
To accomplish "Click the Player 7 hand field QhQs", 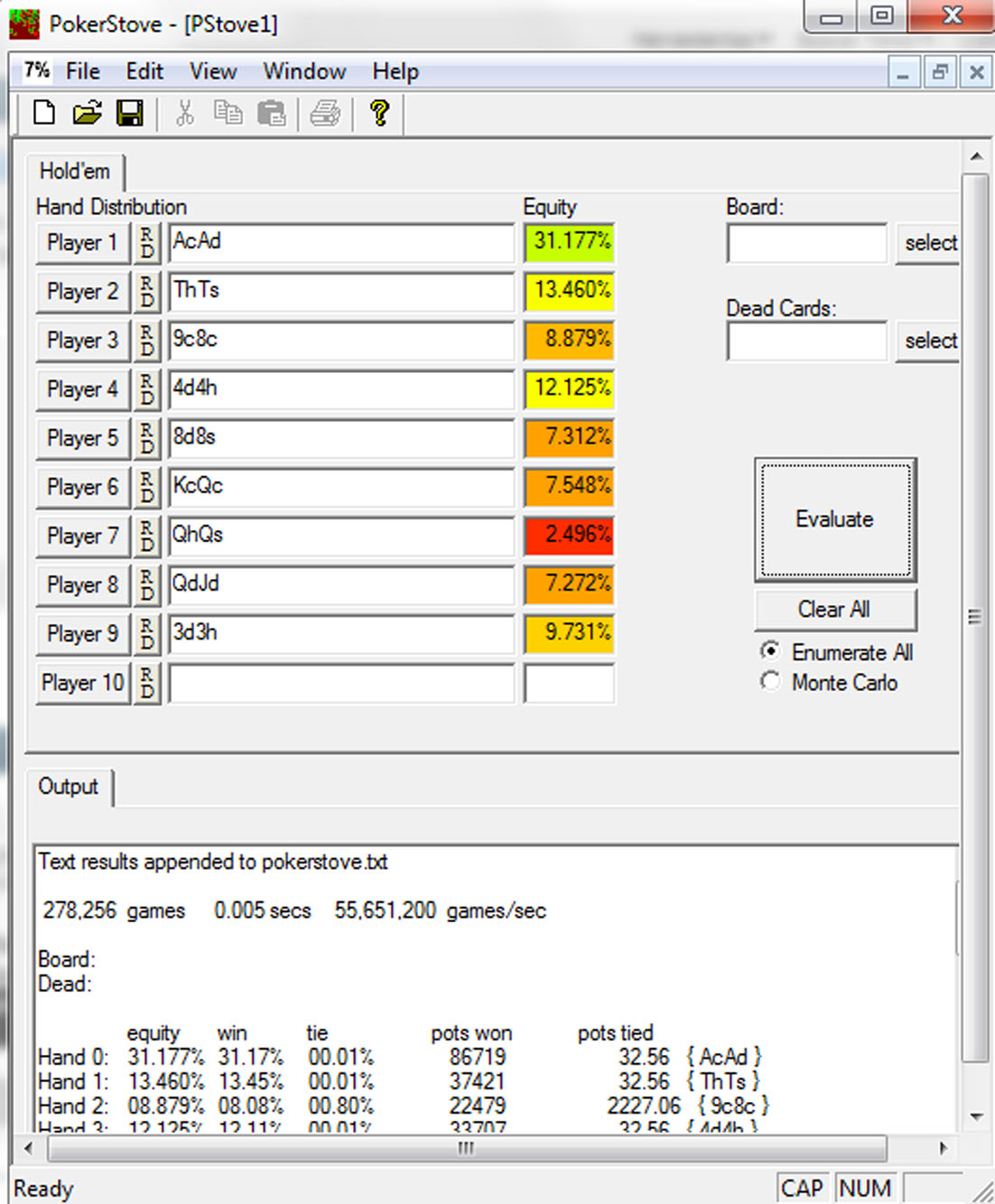I will coord(341,536).
